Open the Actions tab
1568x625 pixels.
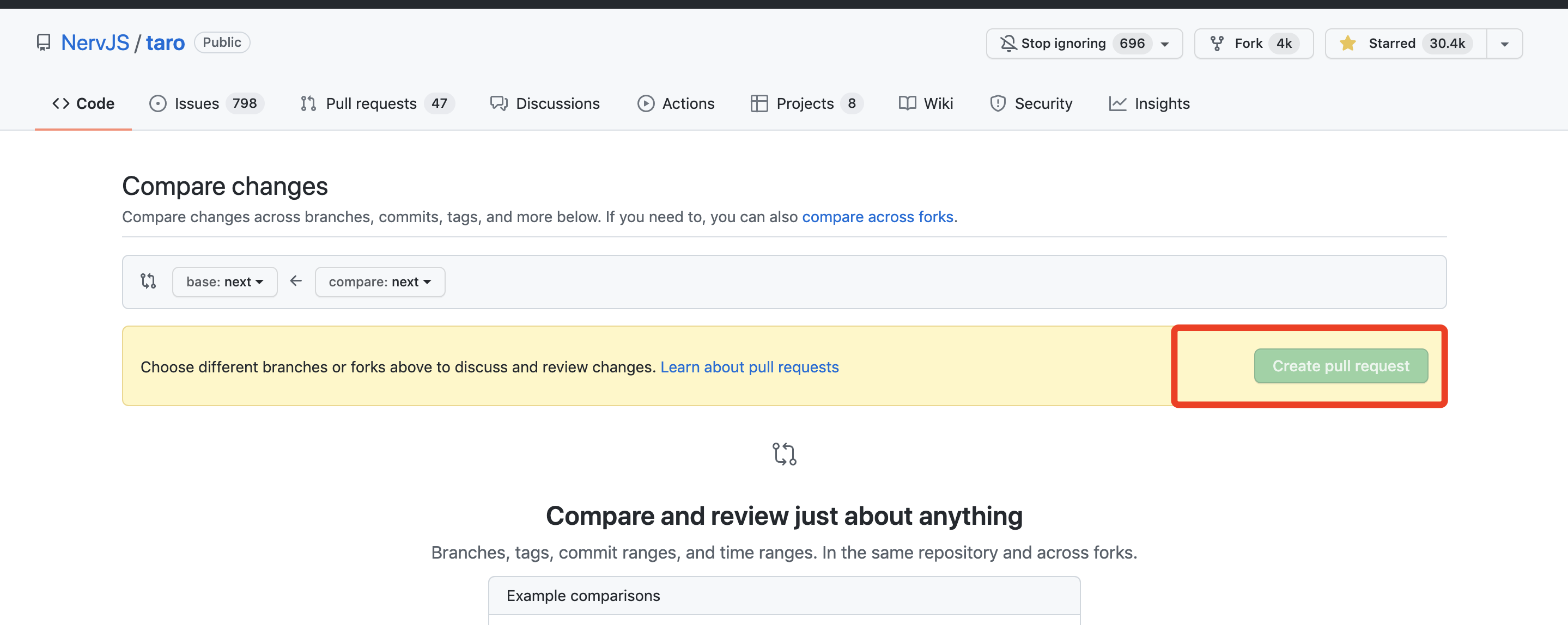[x=676, y=103]
